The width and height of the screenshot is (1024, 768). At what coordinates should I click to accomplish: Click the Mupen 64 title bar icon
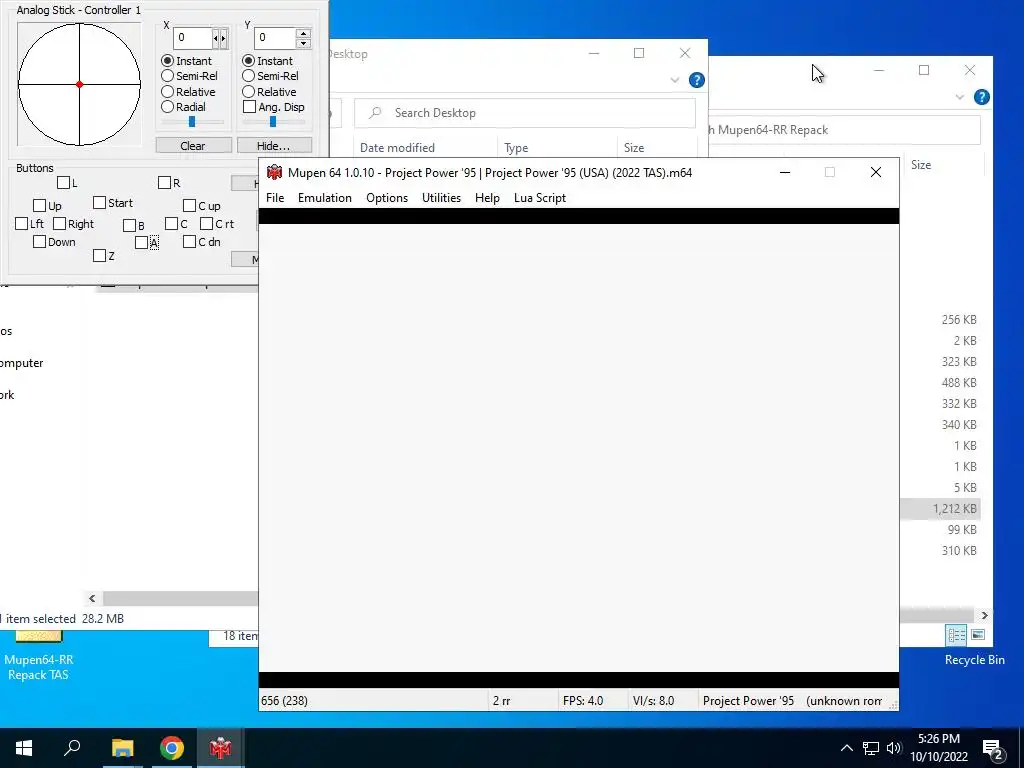point(274,172)
